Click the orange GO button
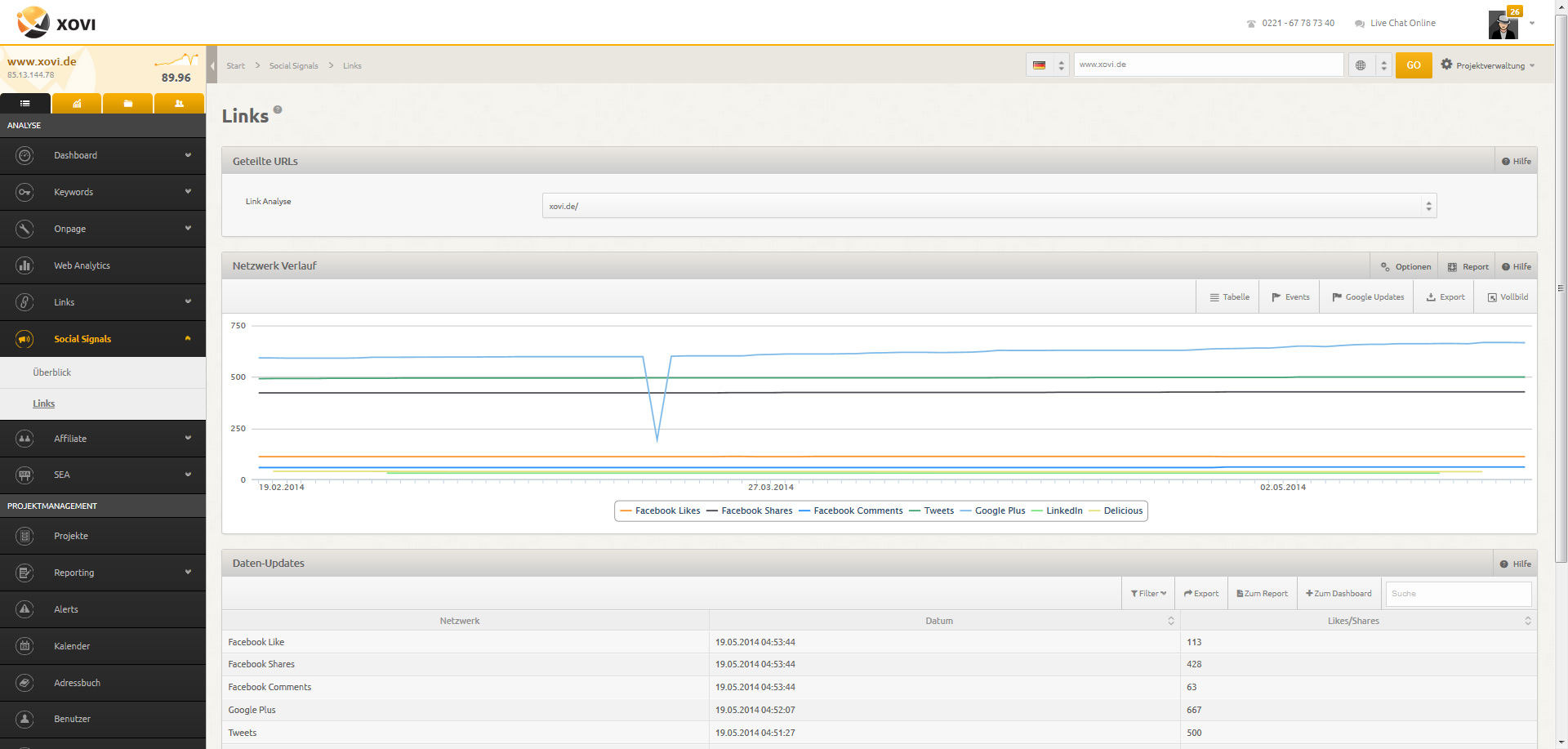1568x749 pixels. 1414,65
